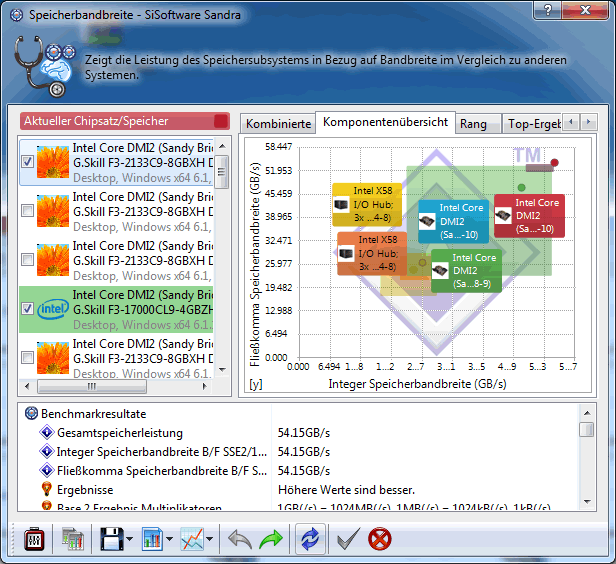
Task: Check the second G.Skill F3-2133C9-8GBXH entry
Action: tap(28, 211)
